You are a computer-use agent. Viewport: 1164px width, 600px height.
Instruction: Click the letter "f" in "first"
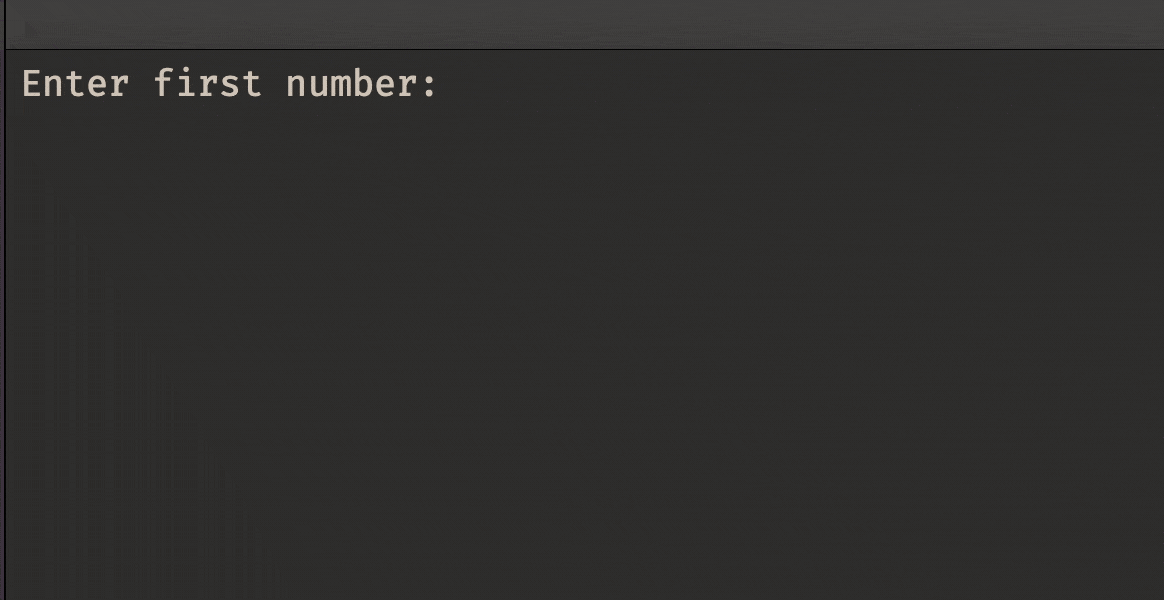164,84
